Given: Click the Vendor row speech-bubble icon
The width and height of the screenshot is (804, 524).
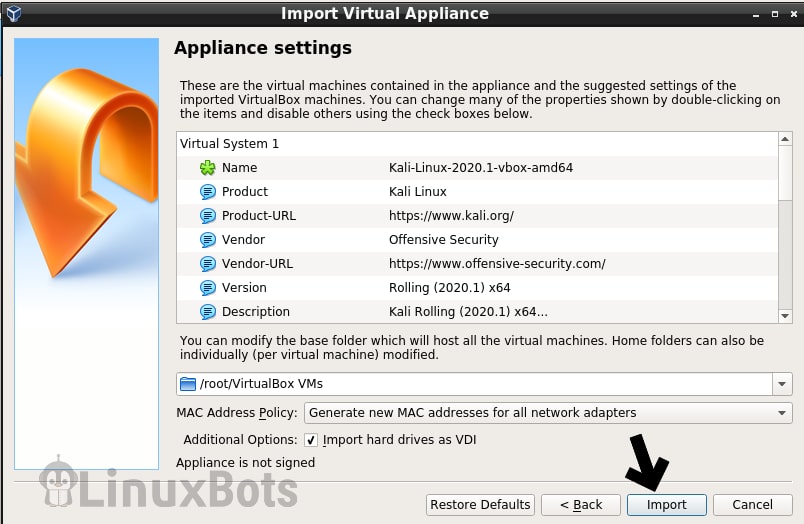Looking at the screenshot, I should (x=208, y=239).
